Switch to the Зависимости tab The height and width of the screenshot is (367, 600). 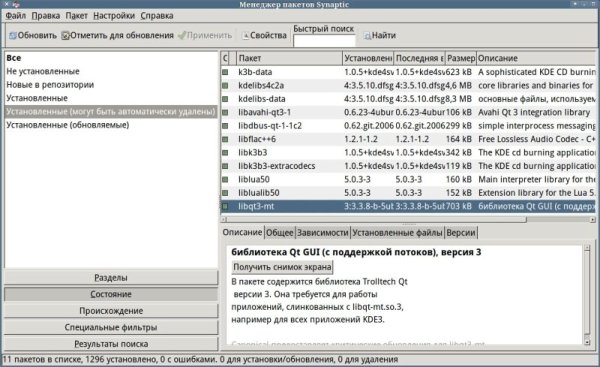323,233
